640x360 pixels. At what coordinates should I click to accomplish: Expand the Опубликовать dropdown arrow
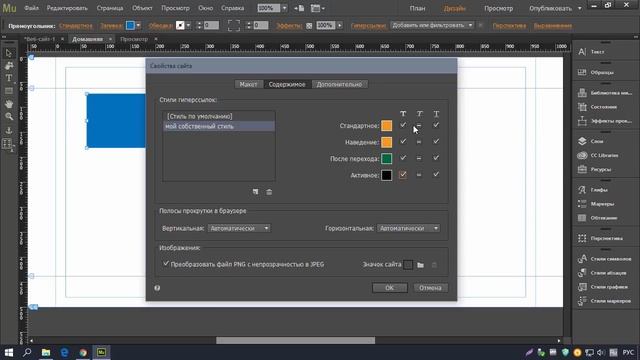580,8
